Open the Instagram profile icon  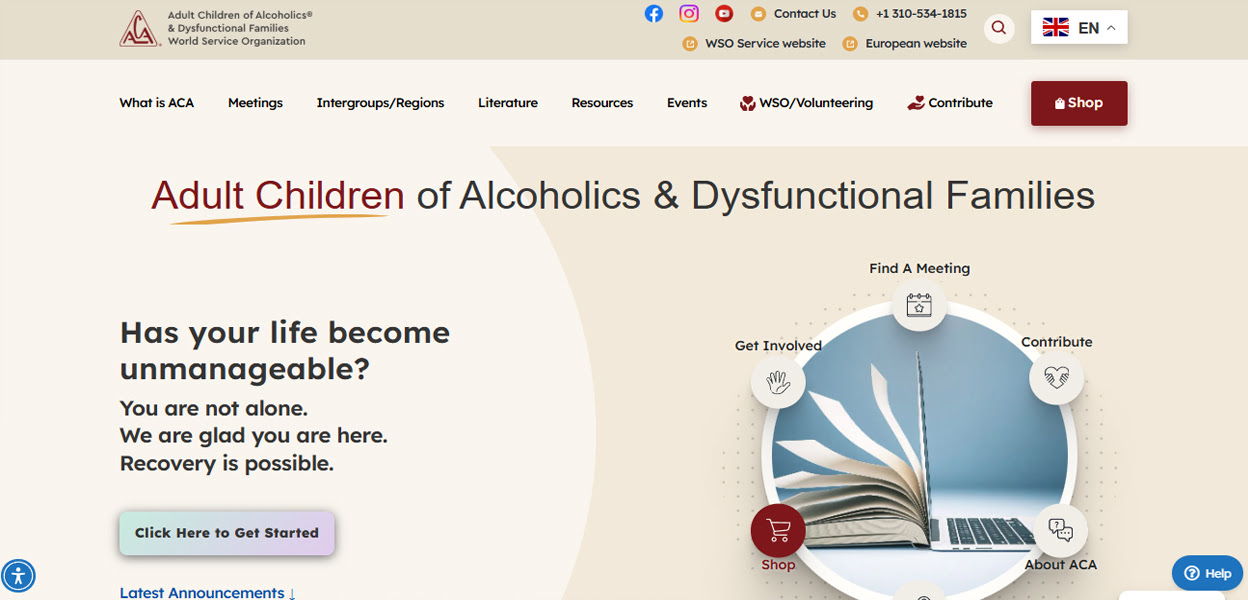[689, 13]
